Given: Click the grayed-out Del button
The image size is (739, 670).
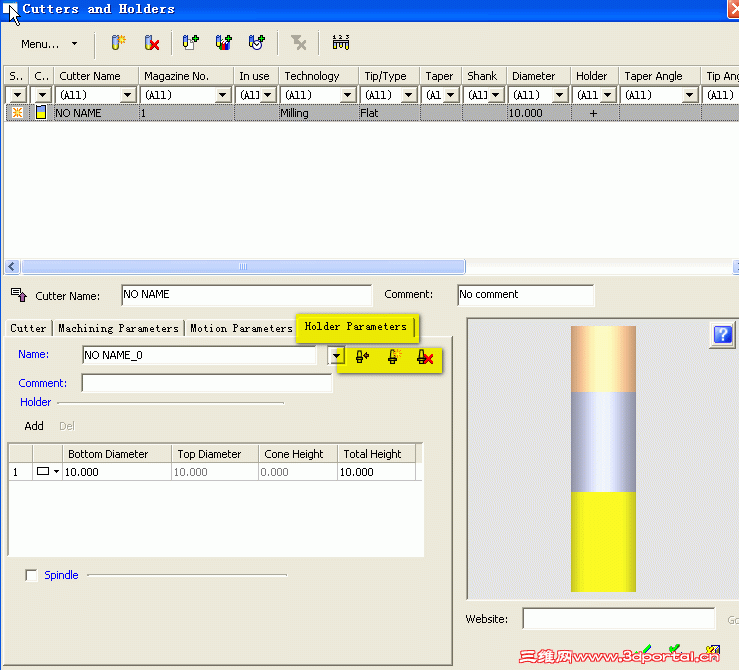Looking at the screenshot, I should (x=67, y=426).
